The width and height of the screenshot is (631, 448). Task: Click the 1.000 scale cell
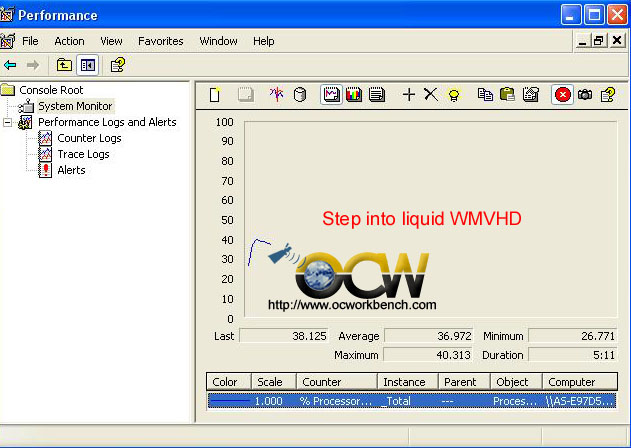(x=268, y=401)
